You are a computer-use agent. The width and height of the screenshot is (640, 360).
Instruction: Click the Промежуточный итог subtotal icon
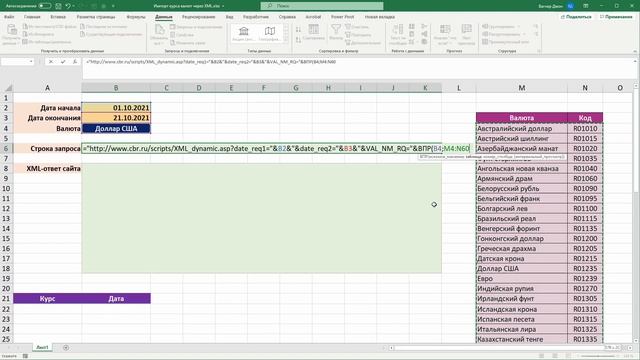pyautogui.click(x=485, y=42)
